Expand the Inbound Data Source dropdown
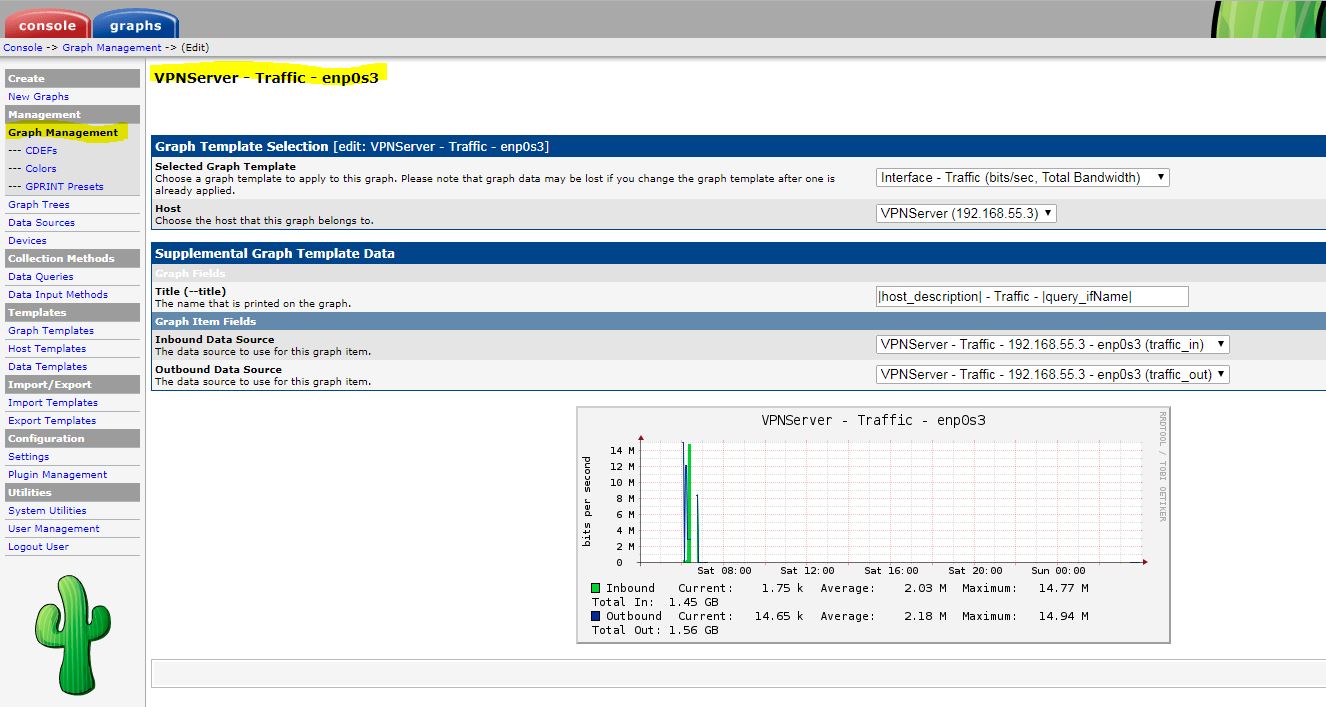Viewport: 1326px width, 707px height. click(x=1052, y=344)
